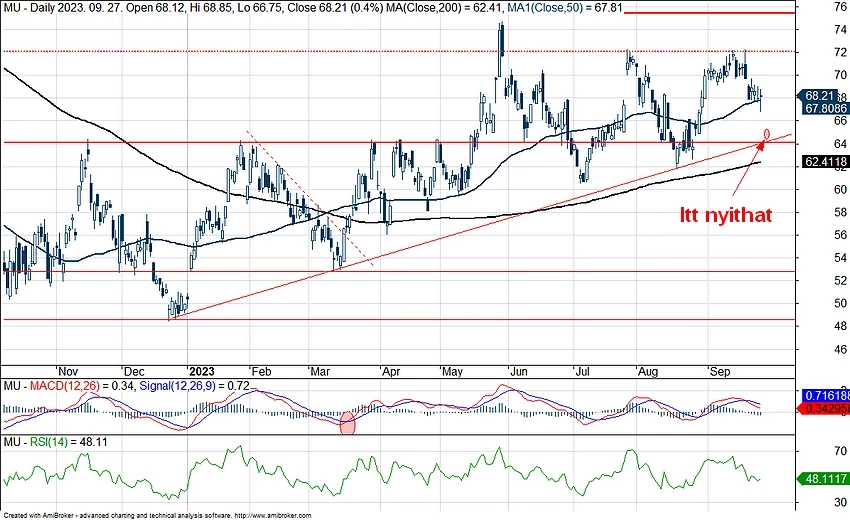
Task: Click the Jul label on time axis
Action: point(582,372)
